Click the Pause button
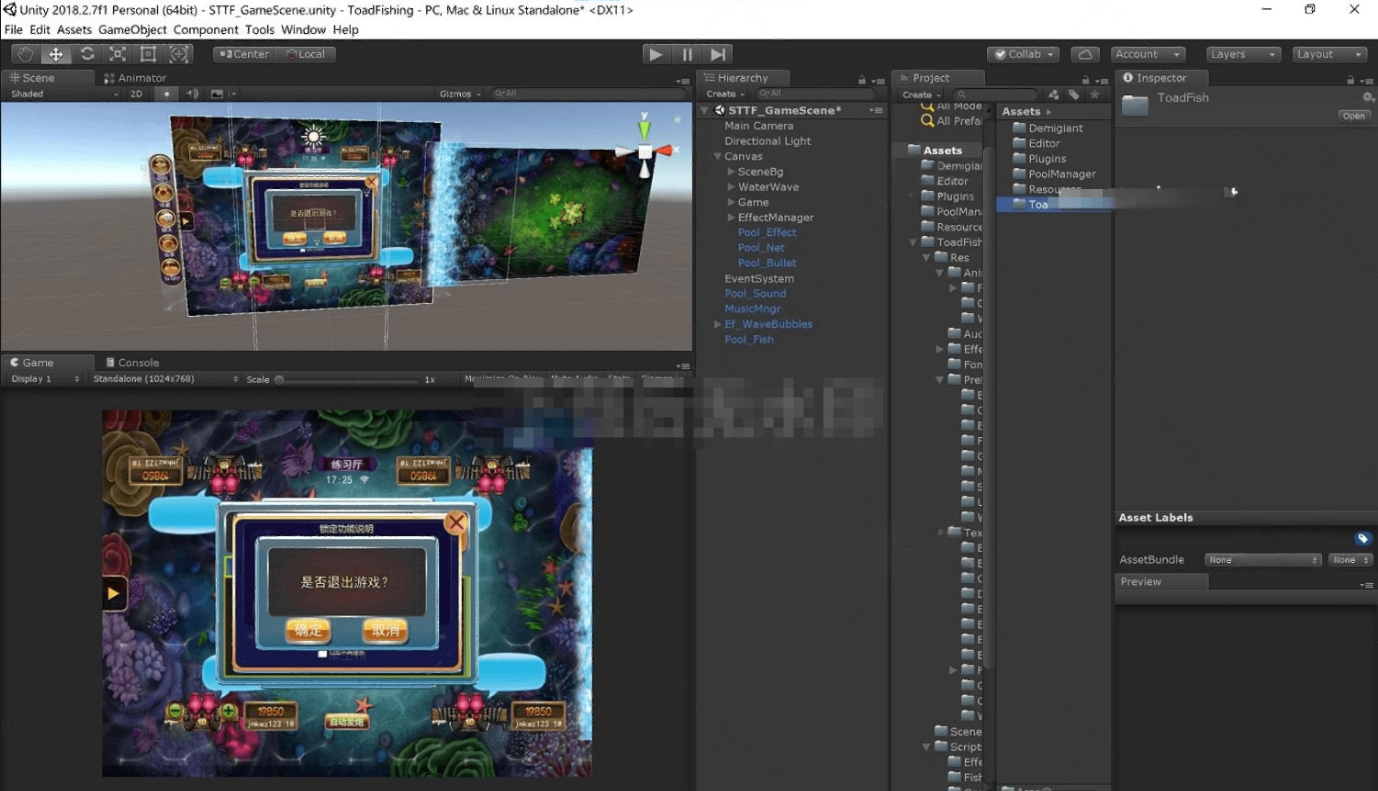This screenshot has height=791, width=1378. click(687, 54)
